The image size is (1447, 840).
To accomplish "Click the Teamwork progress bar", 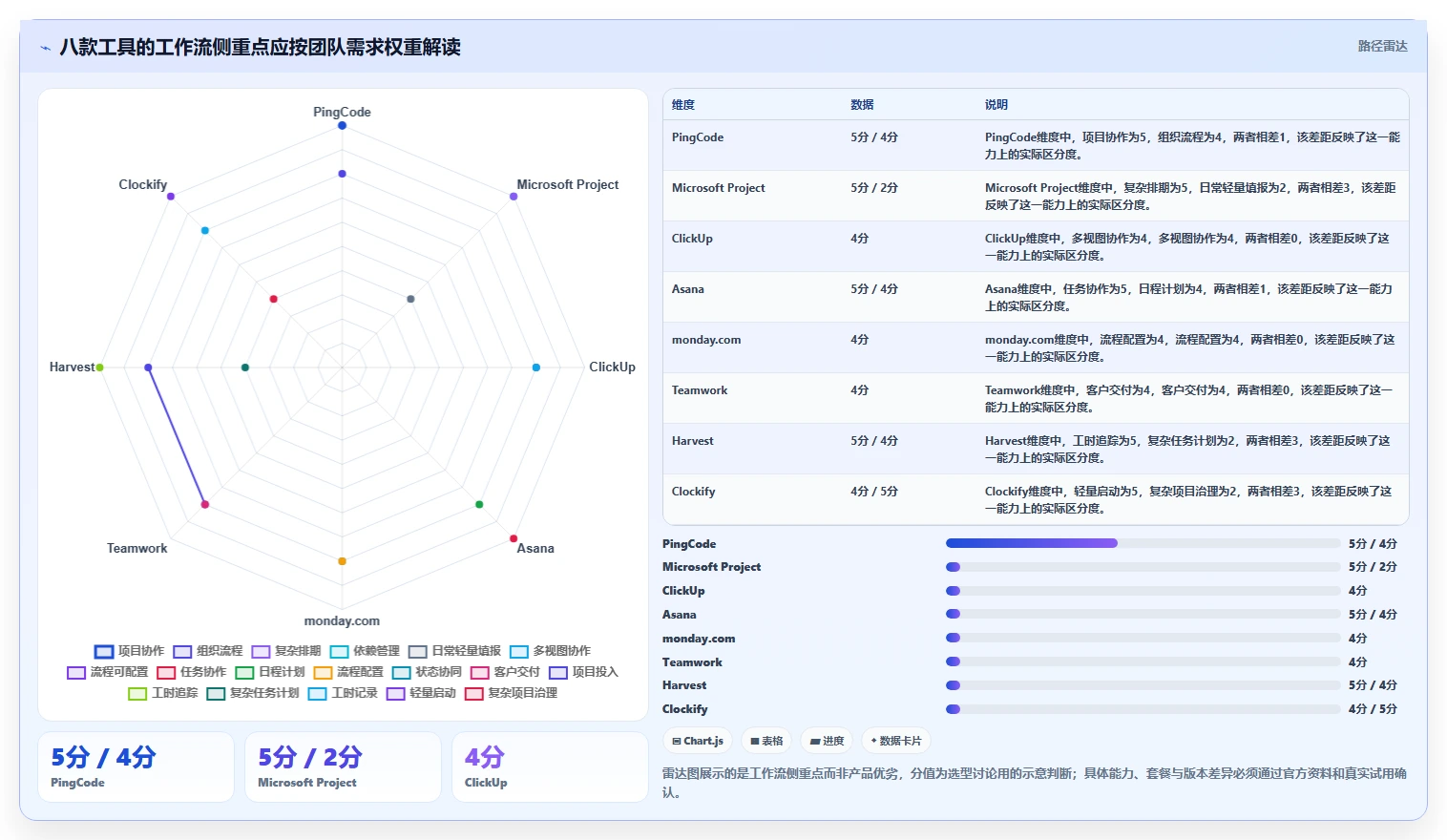I will [1143, 661].
